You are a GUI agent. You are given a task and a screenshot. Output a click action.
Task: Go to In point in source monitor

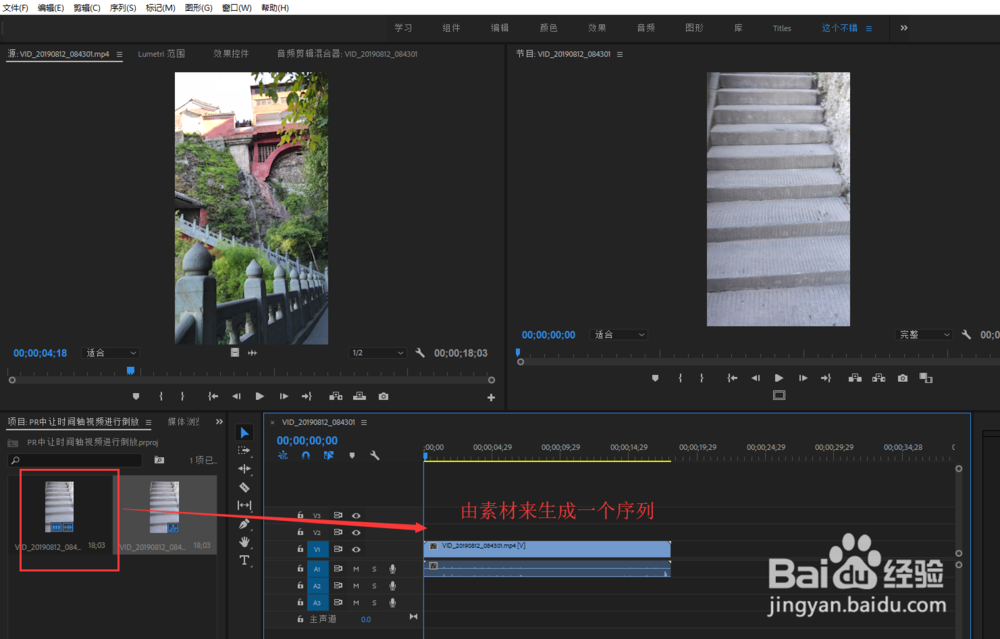[213, 396]
